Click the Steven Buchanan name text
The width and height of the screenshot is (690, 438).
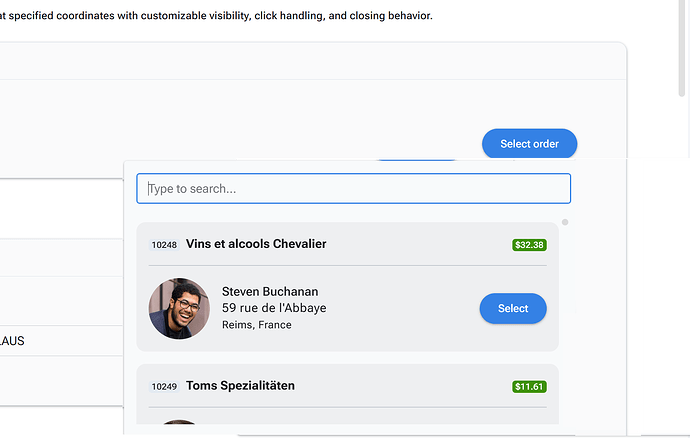pos(270,291)
